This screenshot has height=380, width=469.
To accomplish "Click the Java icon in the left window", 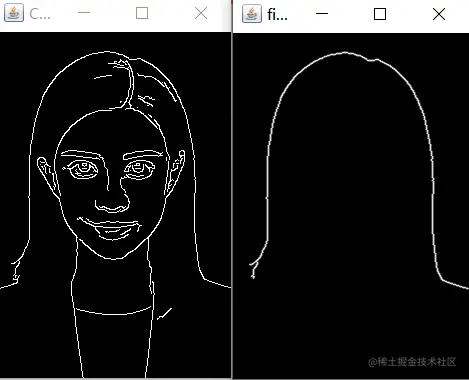I will (x=14, y=13).
